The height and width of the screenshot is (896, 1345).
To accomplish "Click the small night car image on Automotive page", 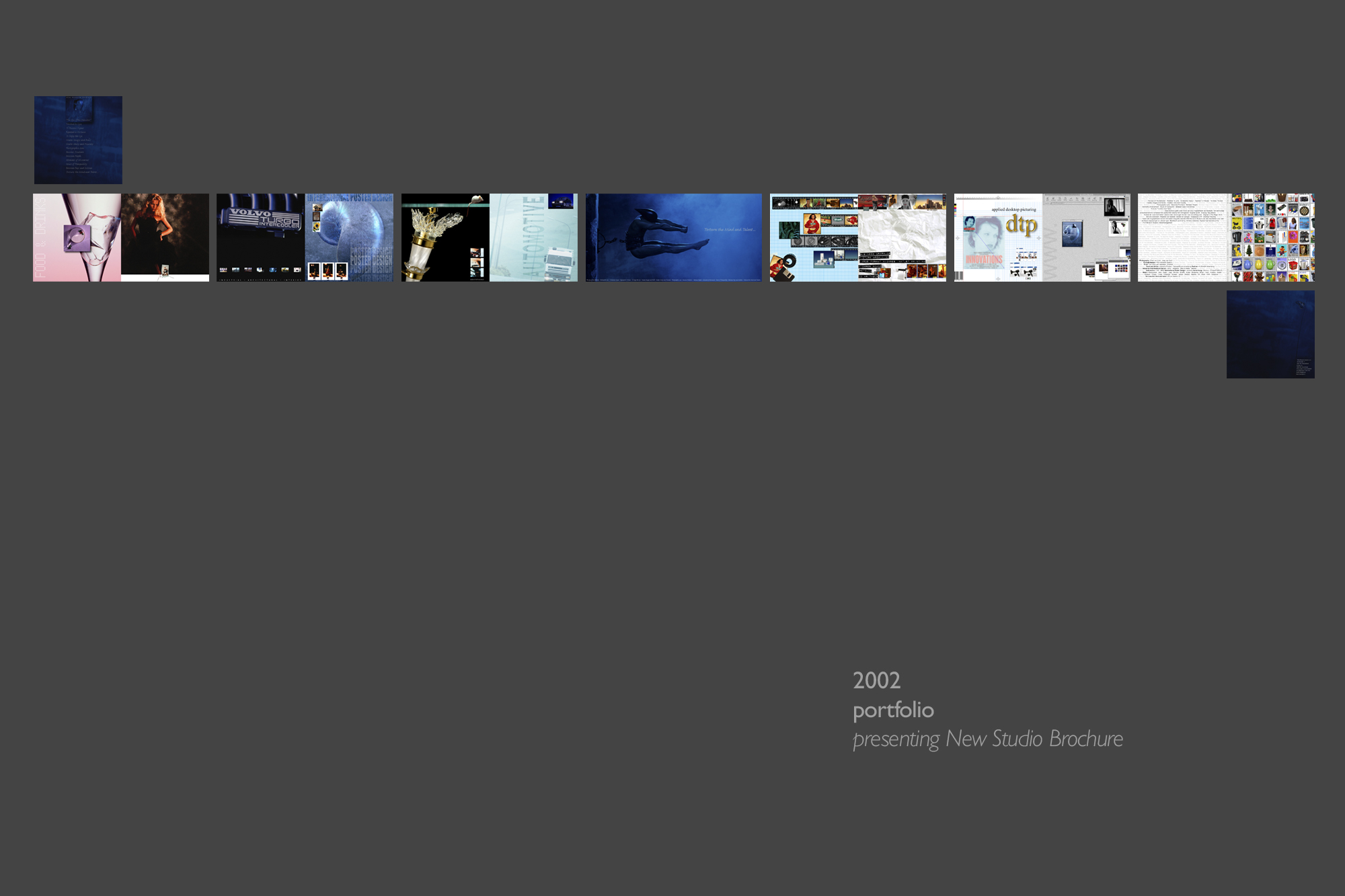I will click(x=562, y=201).
